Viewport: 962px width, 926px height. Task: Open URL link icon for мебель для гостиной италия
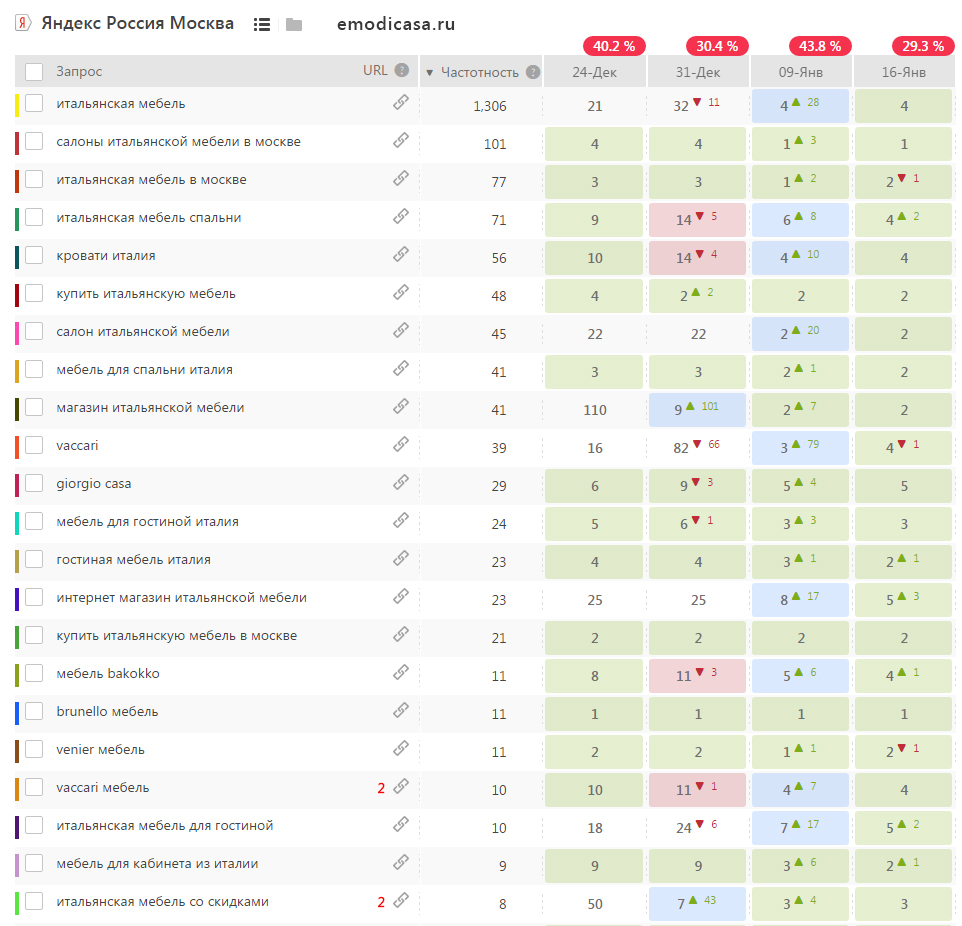click(x=401, y=521)
